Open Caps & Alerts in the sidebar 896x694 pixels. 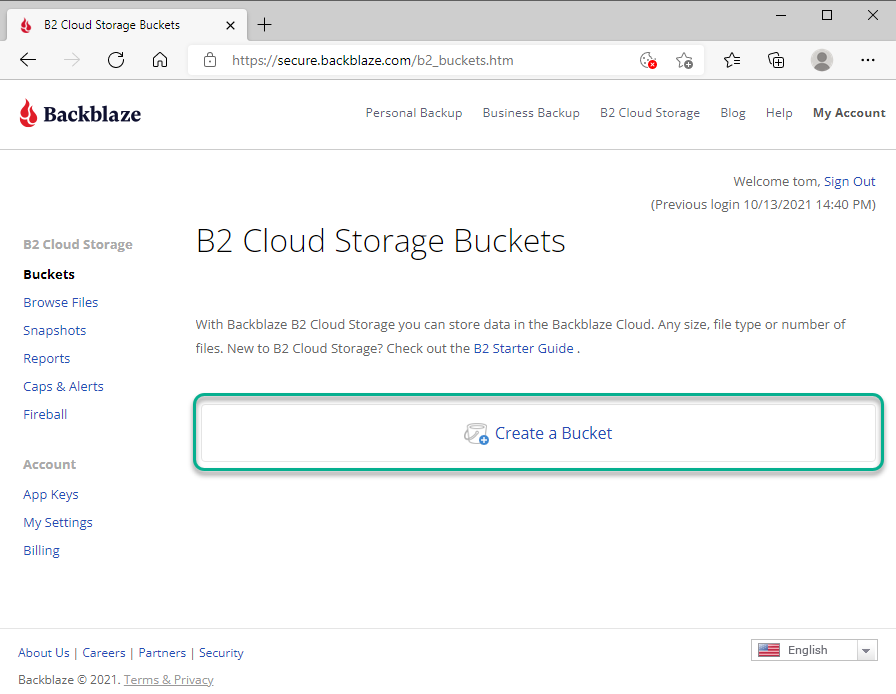63,386
